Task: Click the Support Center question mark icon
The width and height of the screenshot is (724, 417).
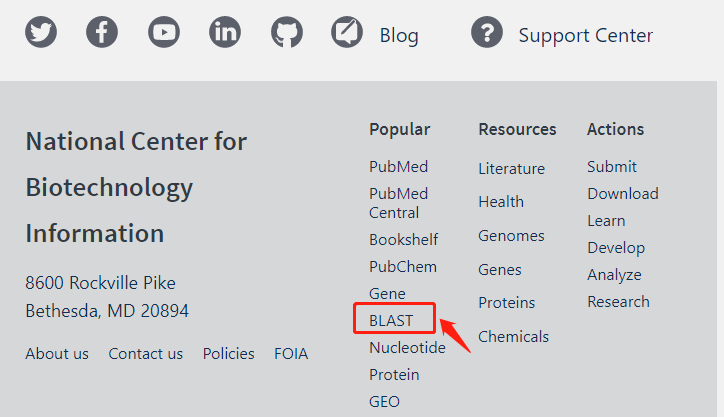Action: pos(487,32)
